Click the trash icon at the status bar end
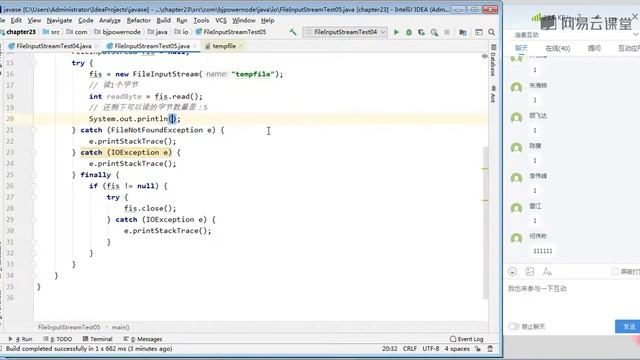640x360 pixels. [490, 349]
